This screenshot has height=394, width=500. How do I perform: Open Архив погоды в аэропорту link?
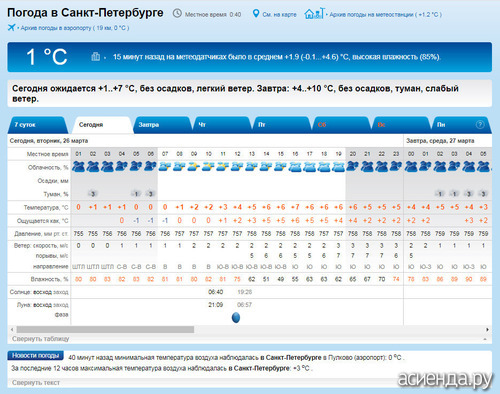coord(75,28)
